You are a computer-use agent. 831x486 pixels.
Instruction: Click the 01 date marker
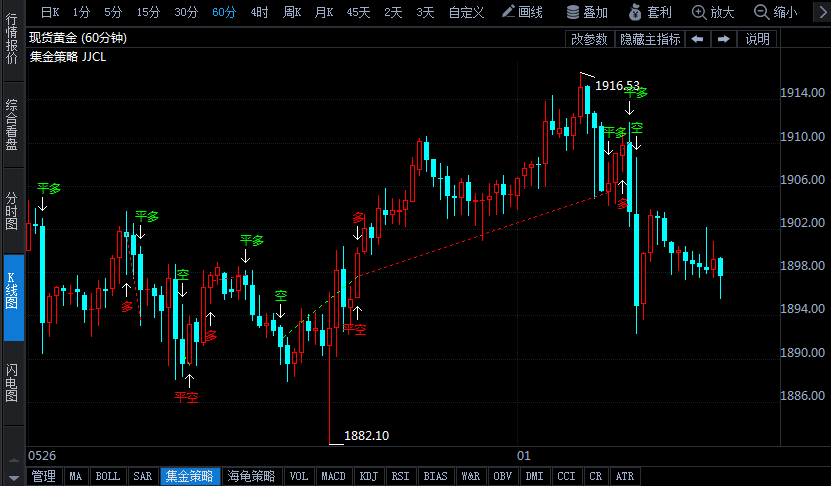pyautogui.click(x=524, y=456)
